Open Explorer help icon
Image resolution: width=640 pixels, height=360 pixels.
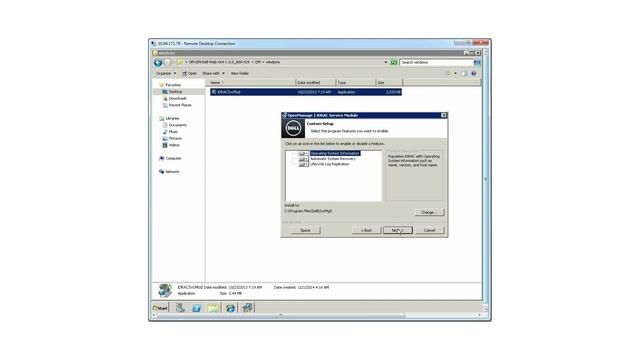474,73
